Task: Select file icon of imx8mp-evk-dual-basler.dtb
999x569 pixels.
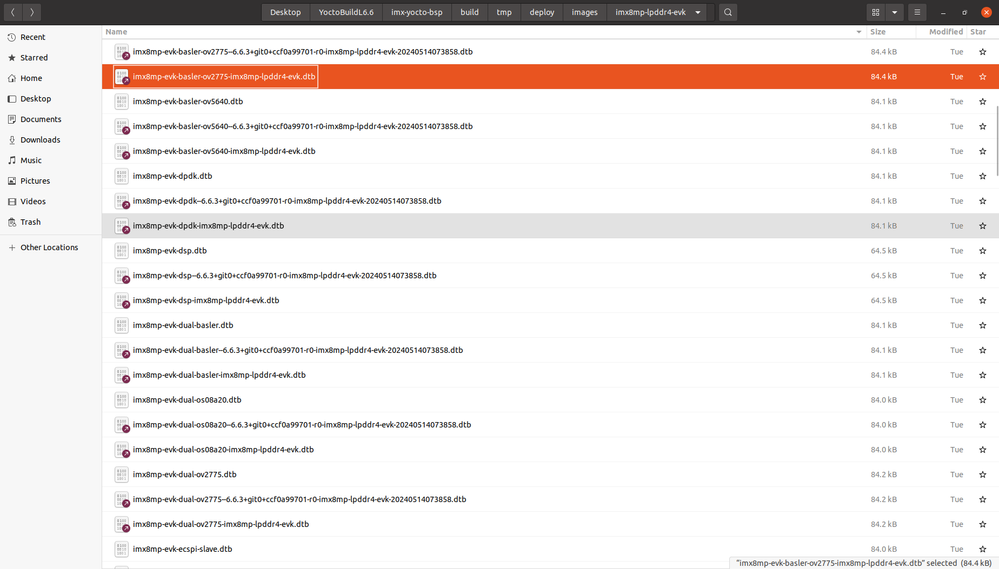Action: tap(121, 325)
